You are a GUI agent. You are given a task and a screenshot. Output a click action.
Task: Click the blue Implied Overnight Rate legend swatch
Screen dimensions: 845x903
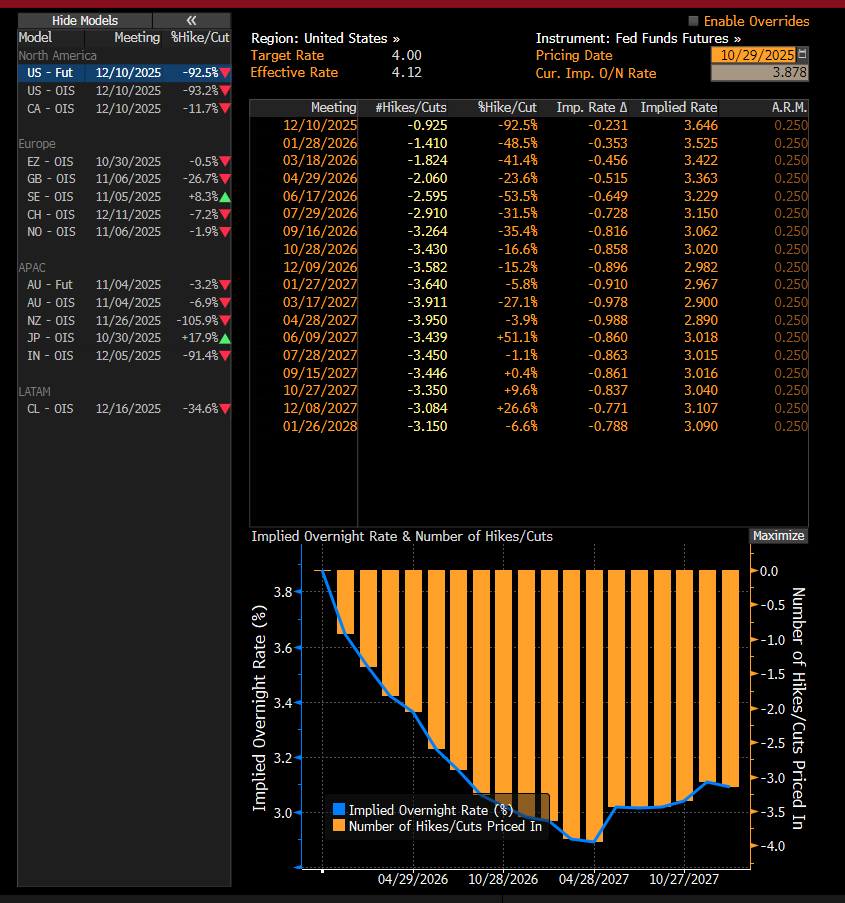(339, 809)
